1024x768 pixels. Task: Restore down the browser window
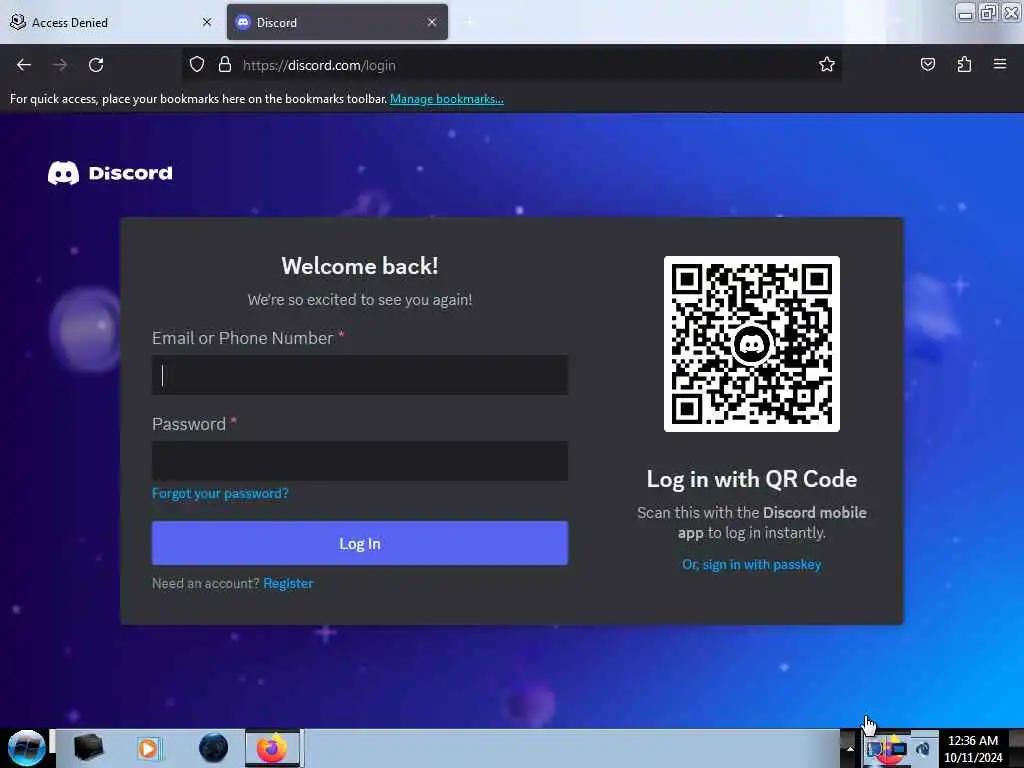[989, 12]
